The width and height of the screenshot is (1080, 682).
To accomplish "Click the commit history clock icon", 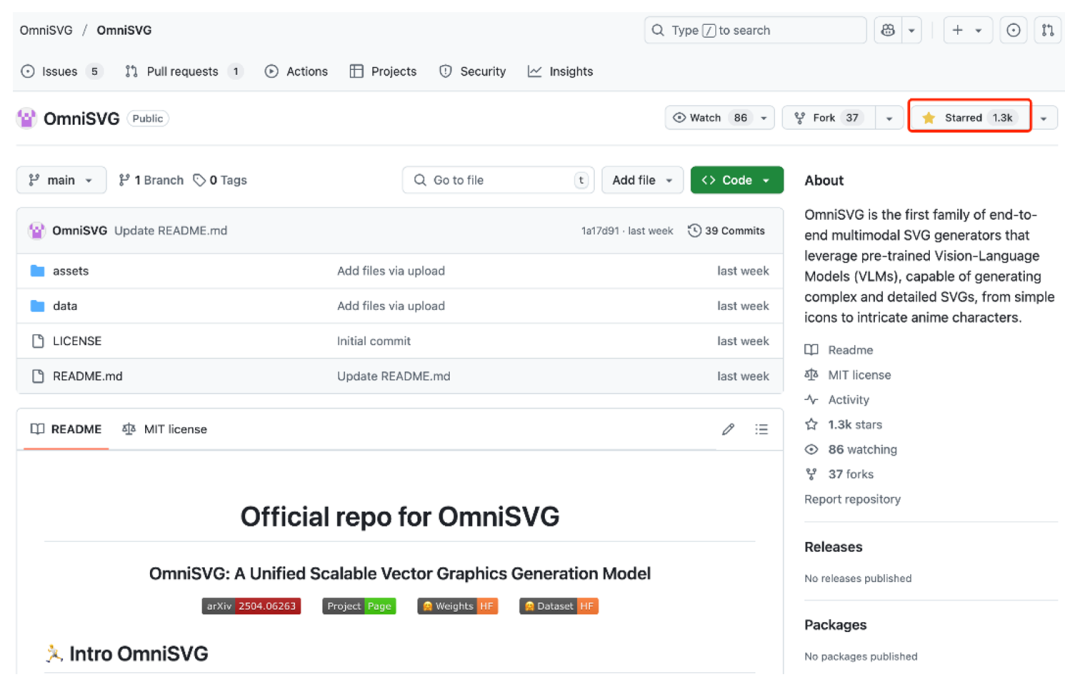I will coord(695,231).
